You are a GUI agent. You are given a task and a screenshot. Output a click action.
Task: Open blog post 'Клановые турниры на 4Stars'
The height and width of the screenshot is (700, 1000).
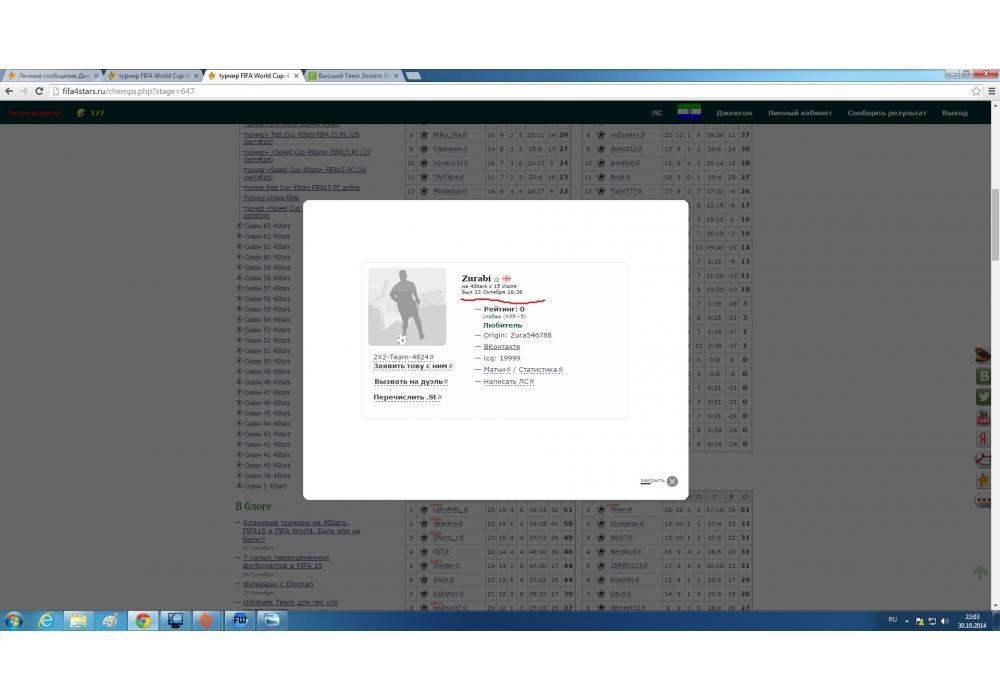(301, 530)
